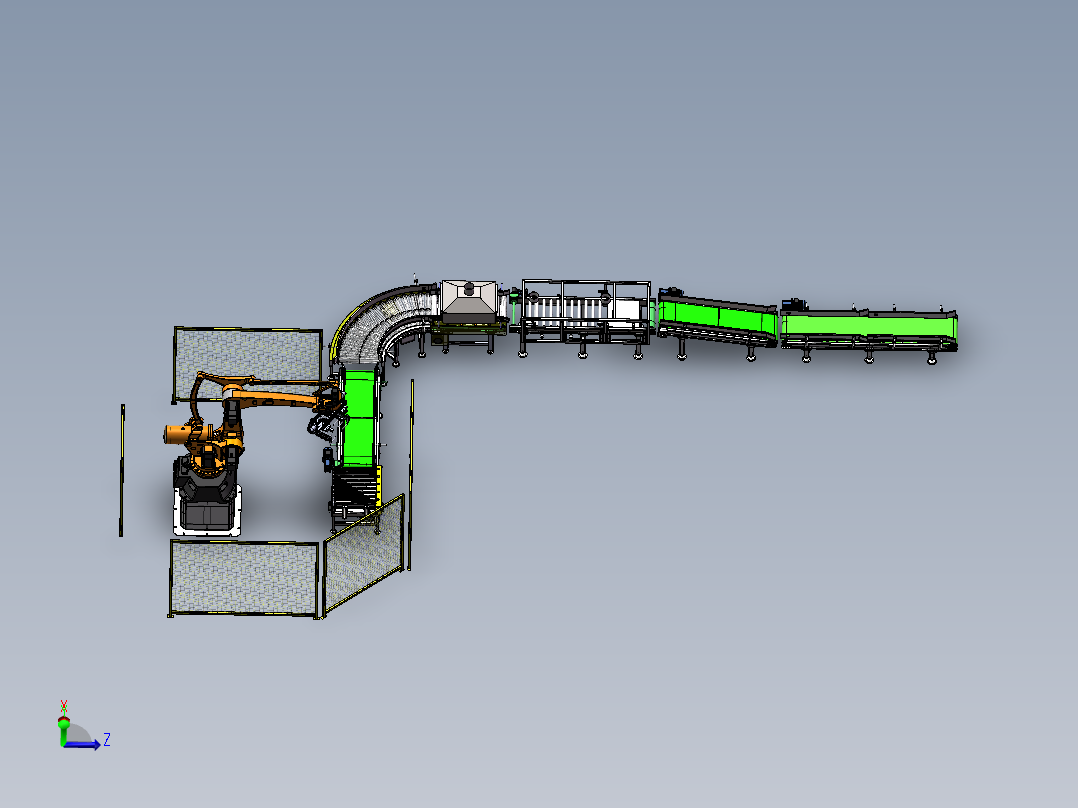Select the robot's white base pedestal
Viewport: 1078px width, 808px height.
click(x=208, y=512)
